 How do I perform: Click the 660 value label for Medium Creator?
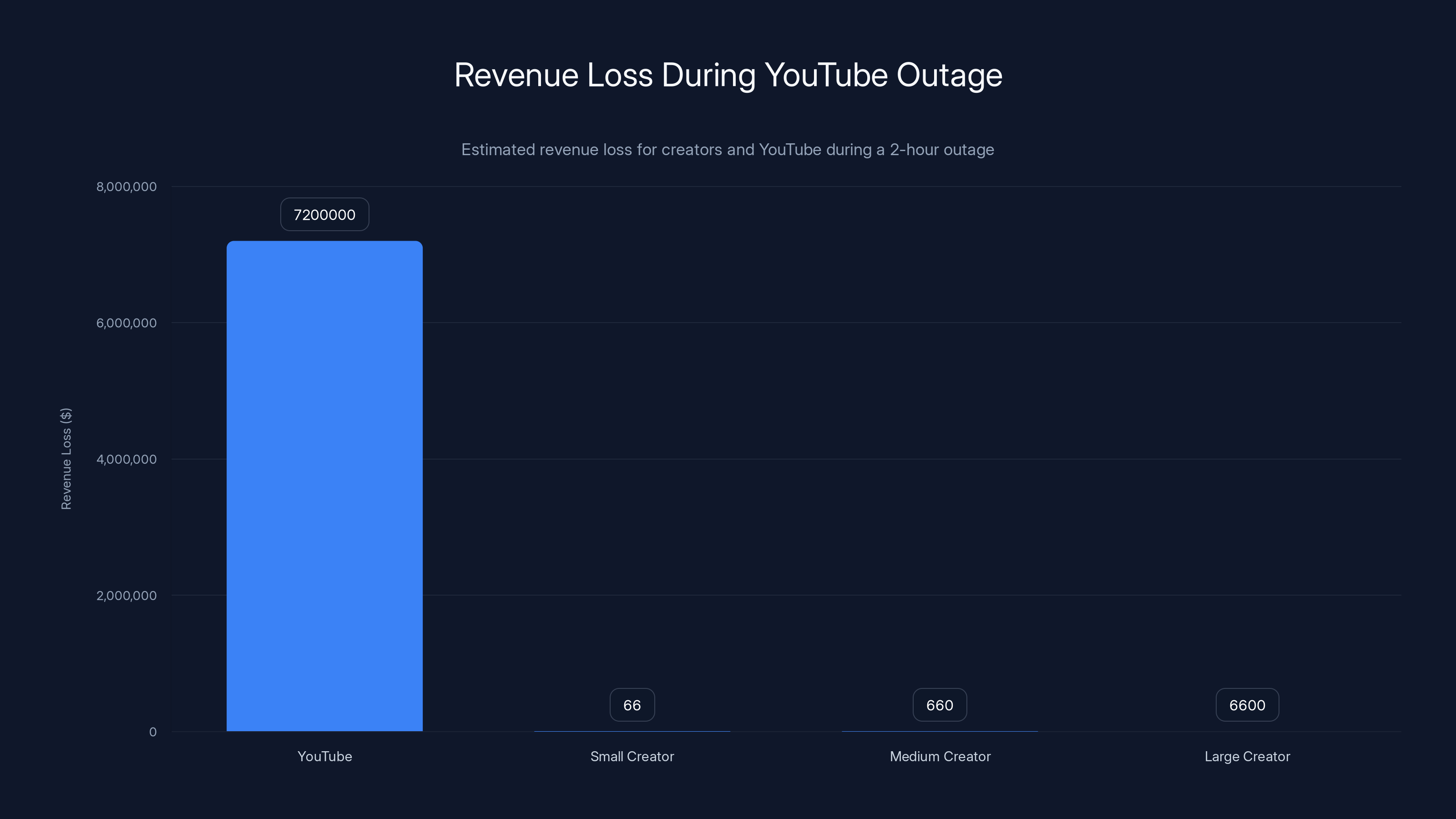(x=940, y=705)
